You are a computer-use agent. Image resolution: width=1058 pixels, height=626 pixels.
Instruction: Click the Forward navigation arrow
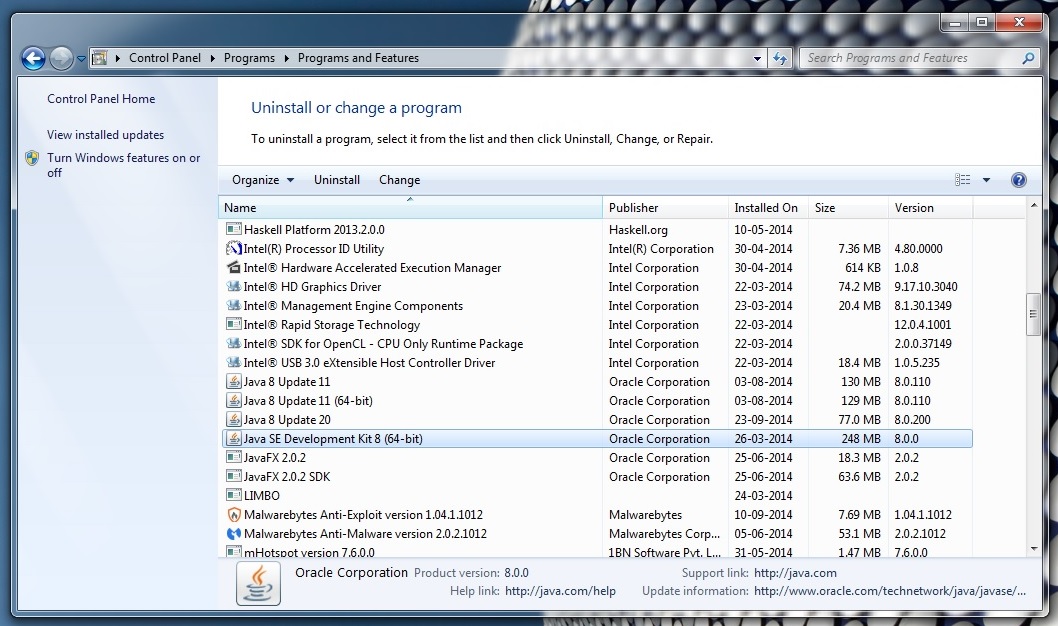pos(61,59)
